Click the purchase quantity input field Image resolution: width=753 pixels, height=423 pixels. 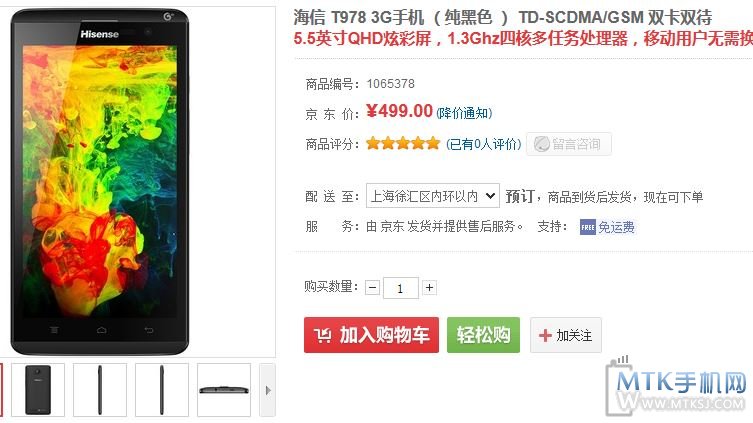[401, 288]
